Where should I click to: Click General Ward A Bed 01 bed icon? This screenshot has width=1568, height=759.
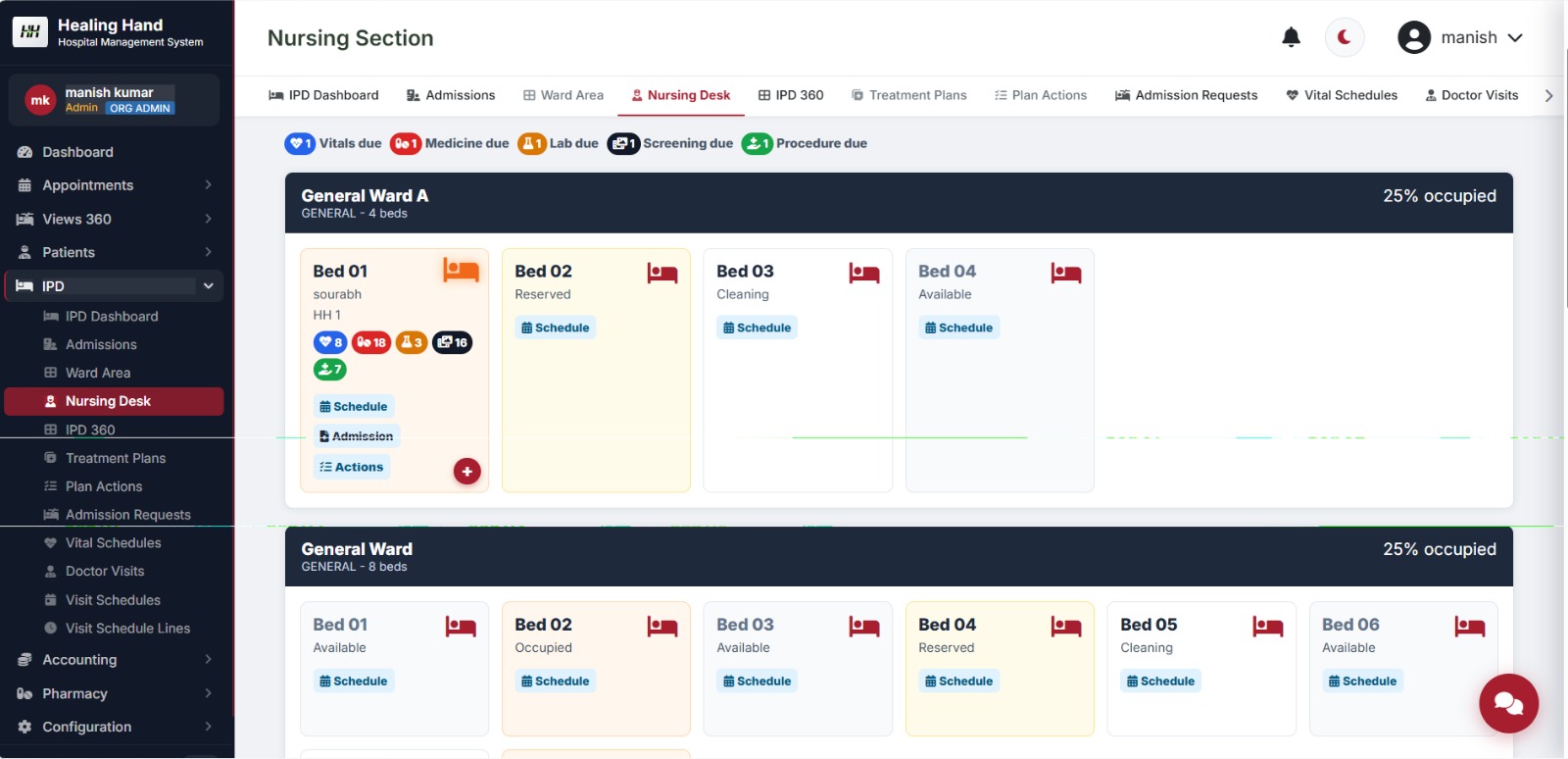click(x=461, y=270)
